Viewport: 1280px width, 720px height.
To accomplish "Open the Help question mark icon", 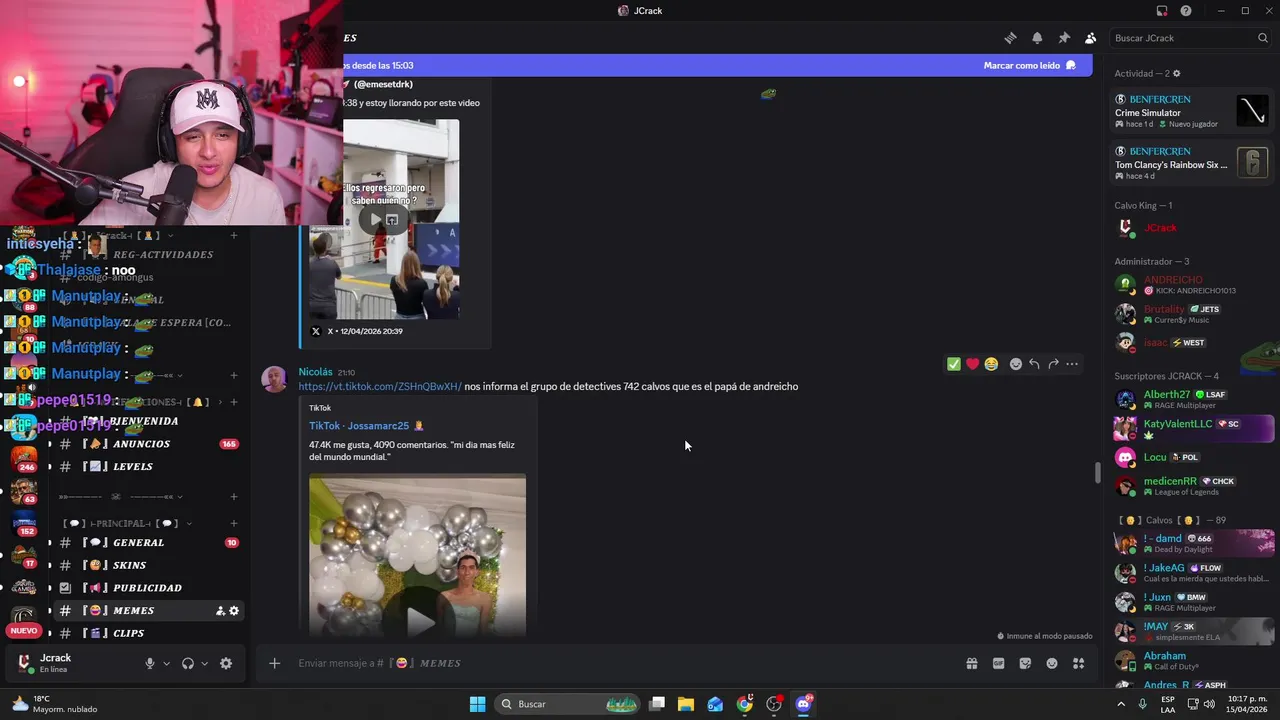I will 1186,11.
